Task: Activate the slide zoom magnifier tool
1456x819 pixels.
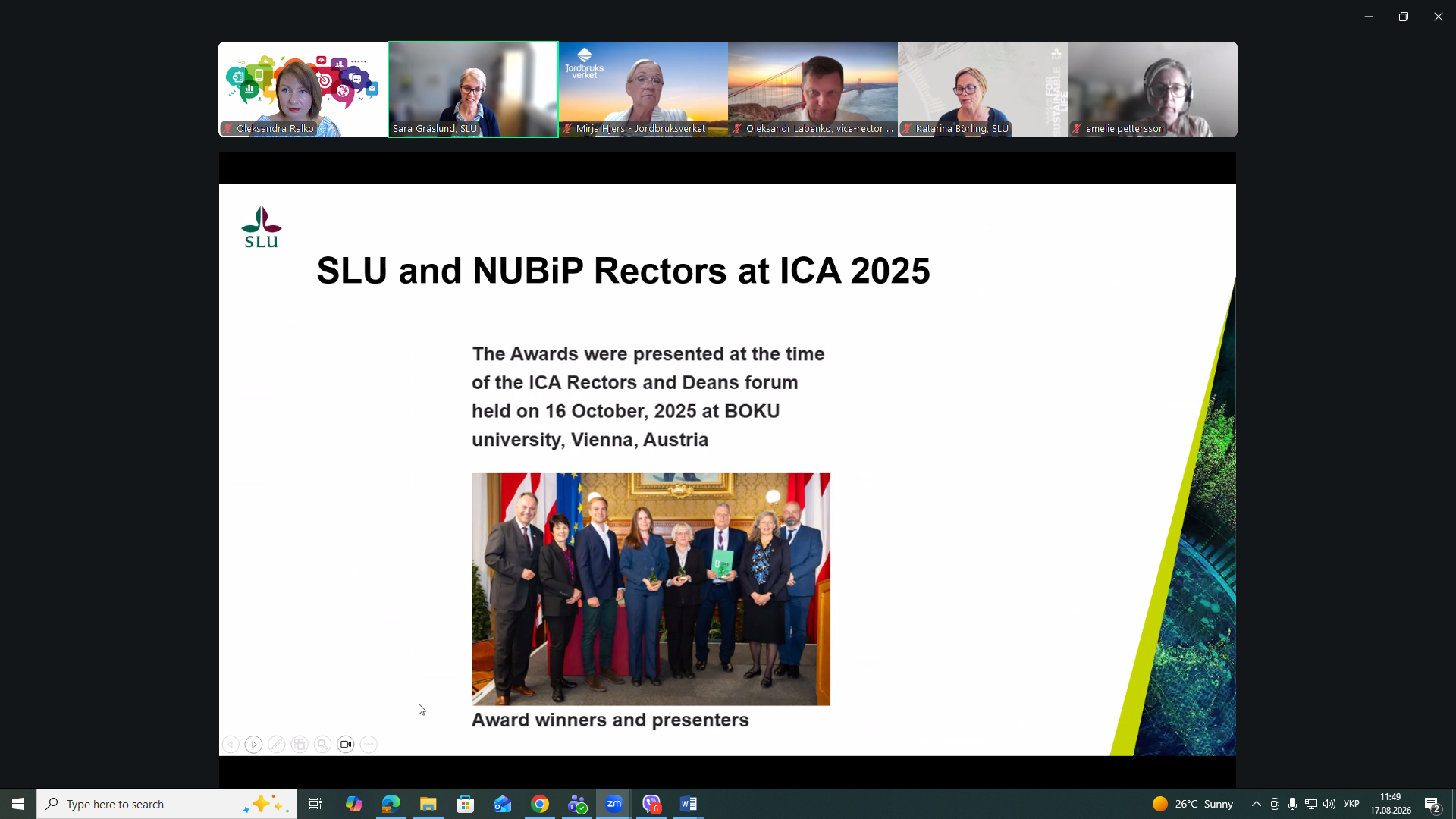Action: (x=323, y=745)
